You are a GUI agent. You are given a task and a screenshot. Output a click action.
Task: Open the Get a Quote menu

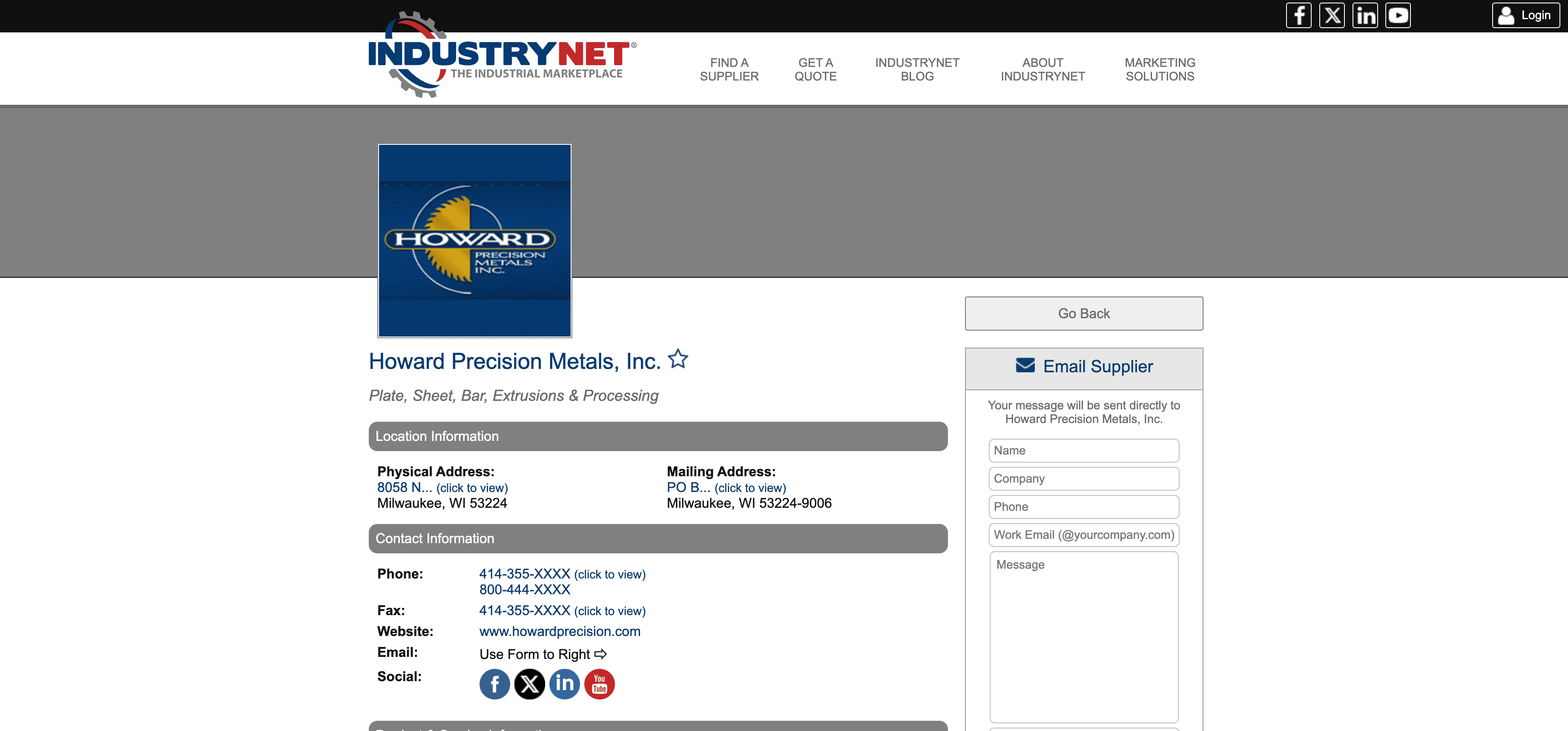pos(816,69)
